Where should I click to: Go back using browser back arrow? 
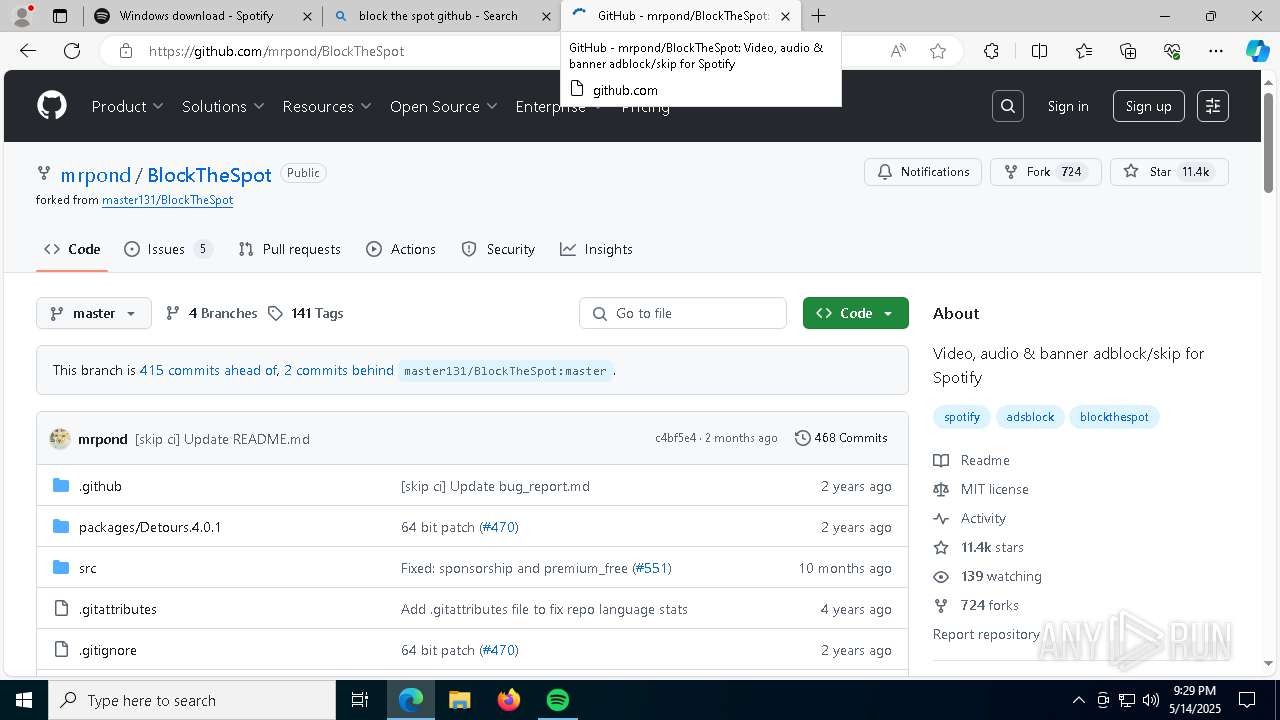tap(28, 51)
